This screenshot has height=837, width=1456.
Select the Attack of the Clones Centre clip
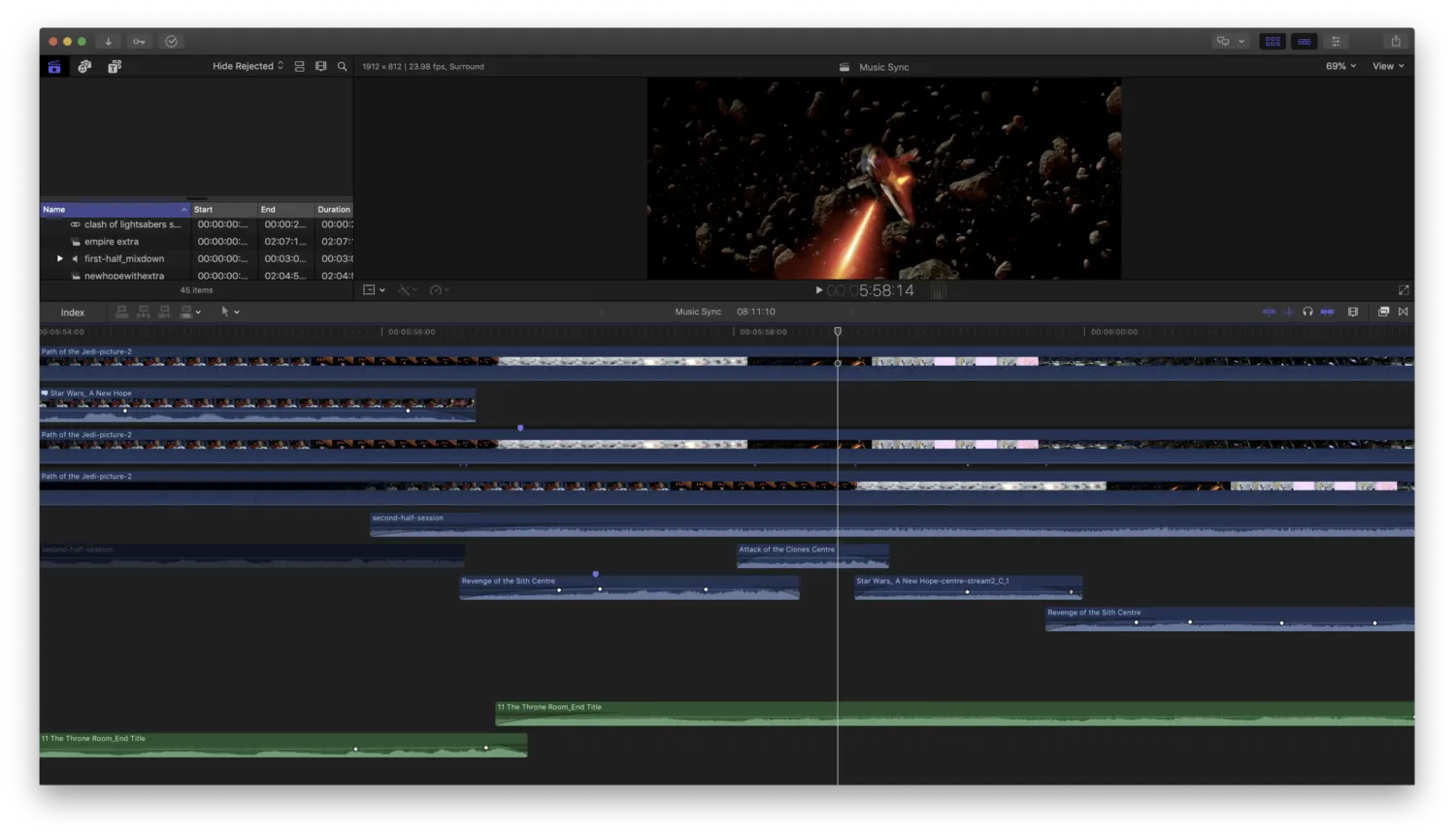click(x=812, y=556)
